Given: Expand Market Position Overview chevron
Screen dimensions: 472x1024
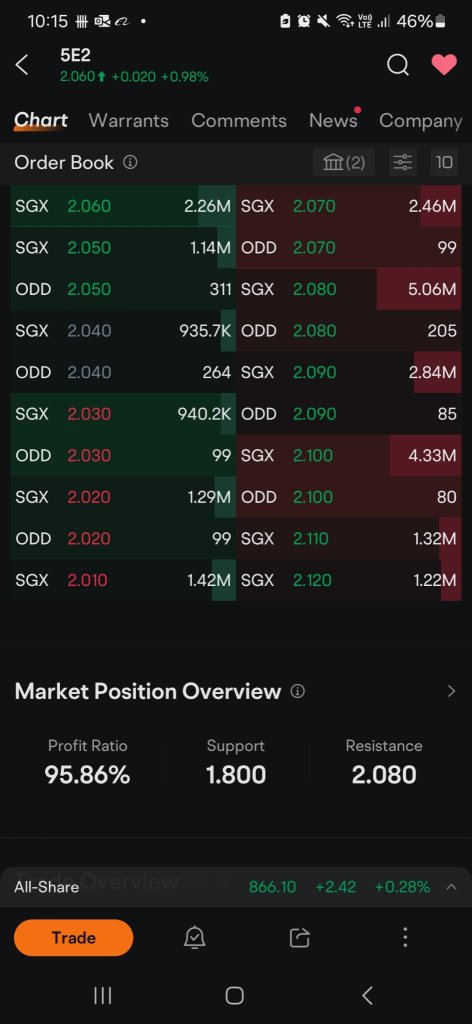Looking at the screenshot, I should 451,691.
